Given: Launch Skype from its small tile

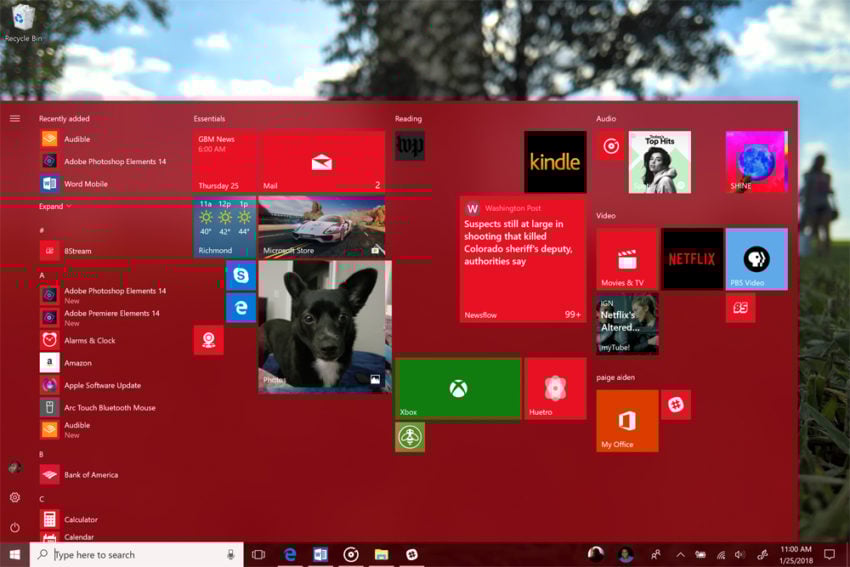Looking at the screenshot, I should pyautogui.click(x=241, y=275).
